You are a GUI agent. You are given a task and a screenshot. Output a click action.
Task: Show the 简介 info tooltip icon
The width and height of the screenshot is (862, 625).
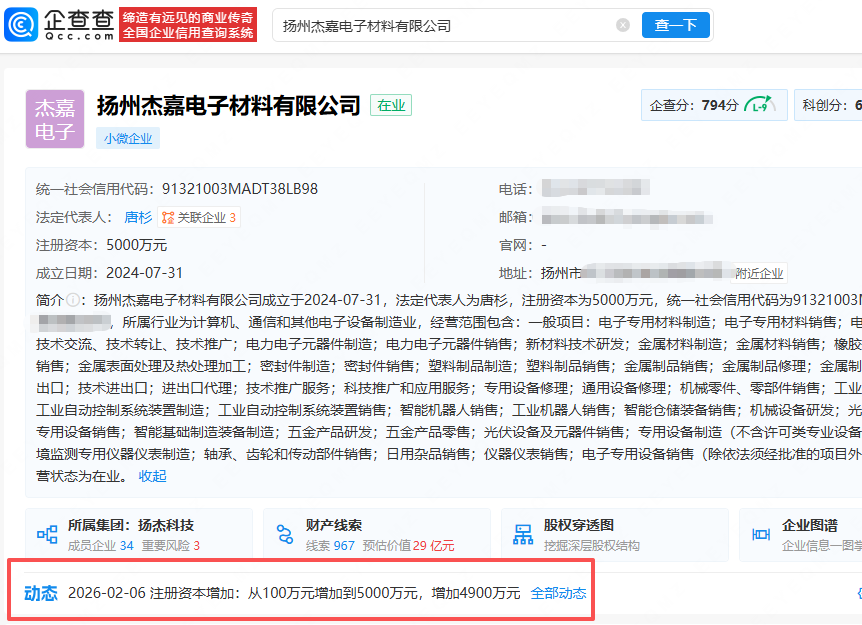pyautogui.click(x=73, y=300)
